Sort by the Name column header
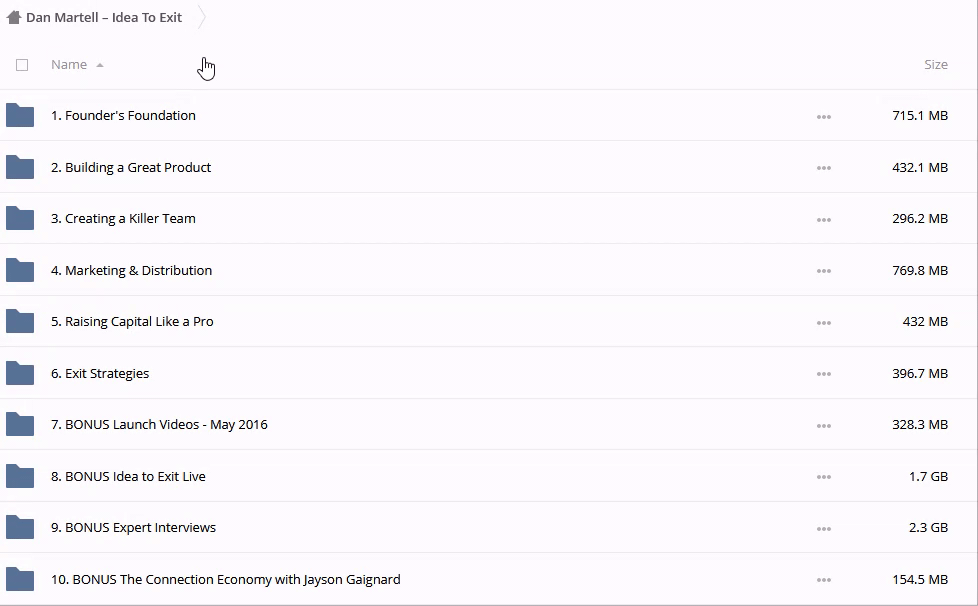Screen dimensions: 978x606 pyautogui.click(x=69, y=65)
